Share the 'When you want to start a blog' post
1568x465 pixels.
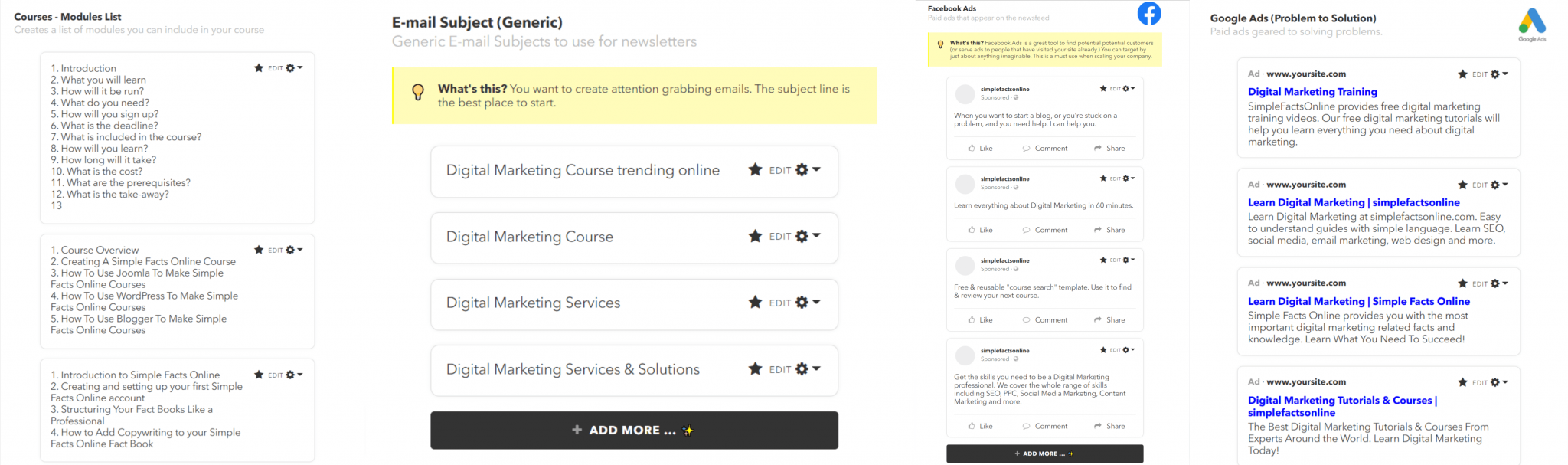[x=1109, y=148]
